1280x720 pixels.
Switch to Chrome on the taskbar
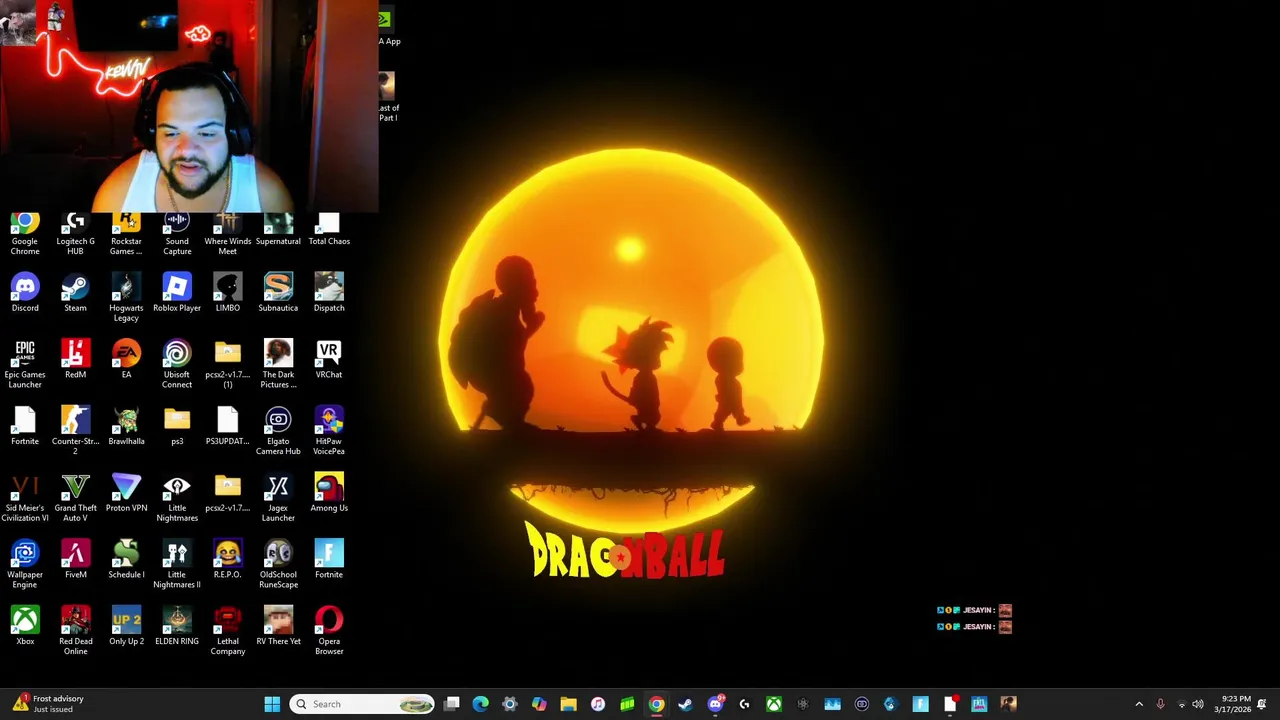[656, 704]
